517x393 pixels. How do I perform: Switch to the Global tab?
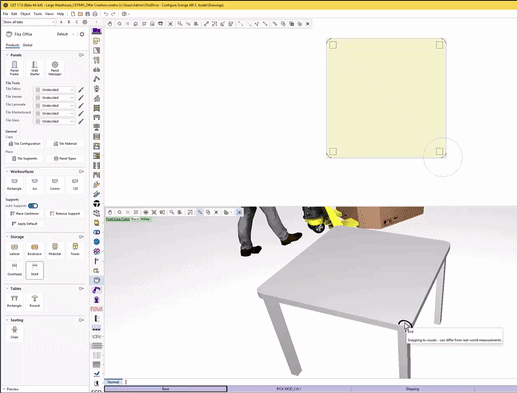point(27,45)
